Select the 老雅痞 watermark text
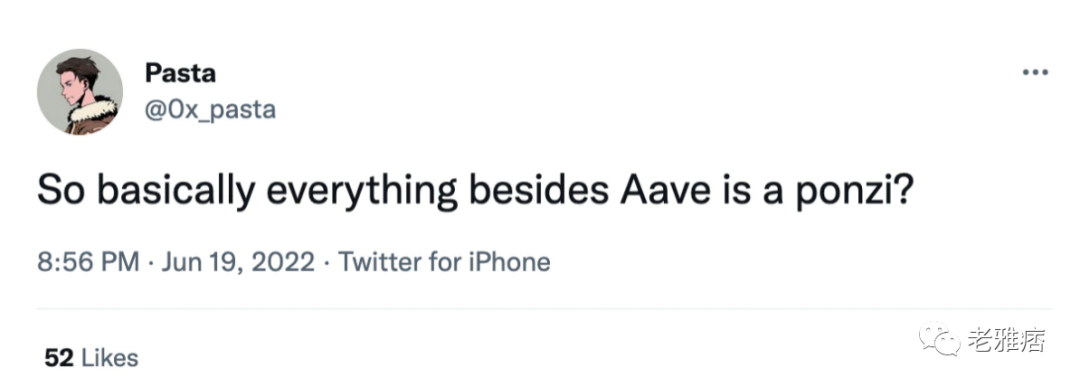Image resolution: width=1080 pixels, height=387 pixels. coord(1006,340)
